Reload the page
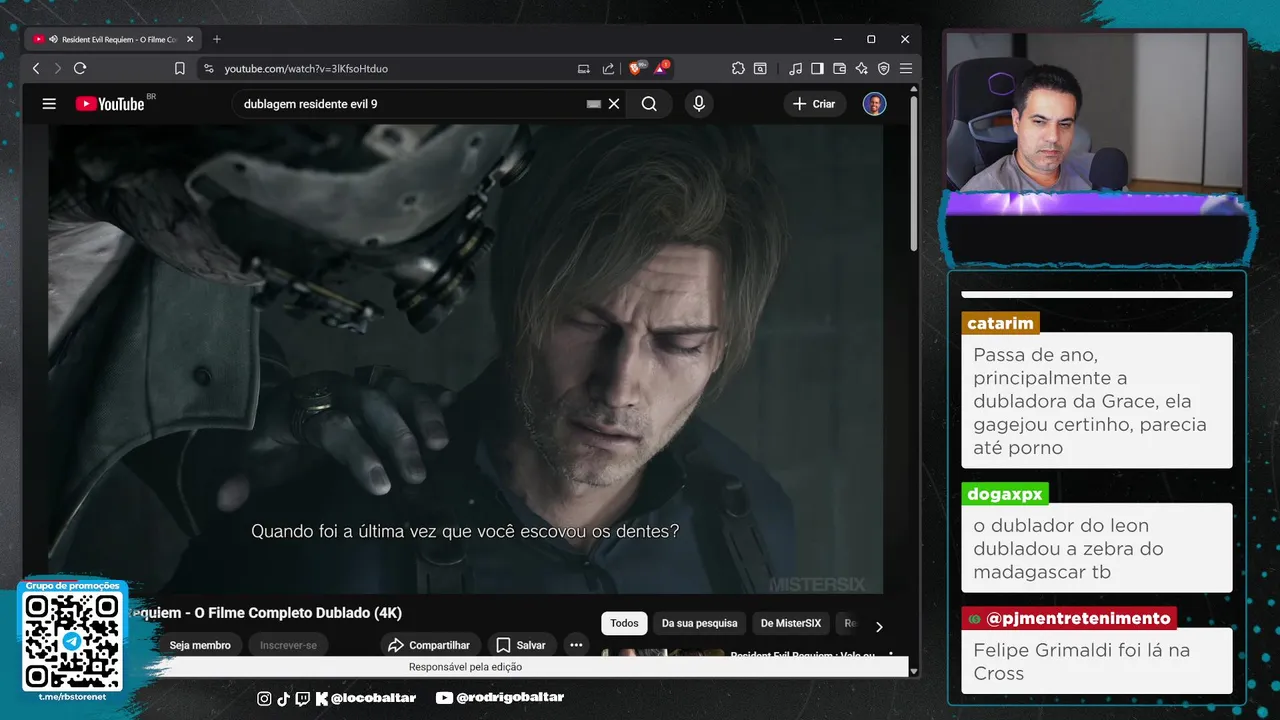This screenshot has height=720, width=1280. point(80,68)
